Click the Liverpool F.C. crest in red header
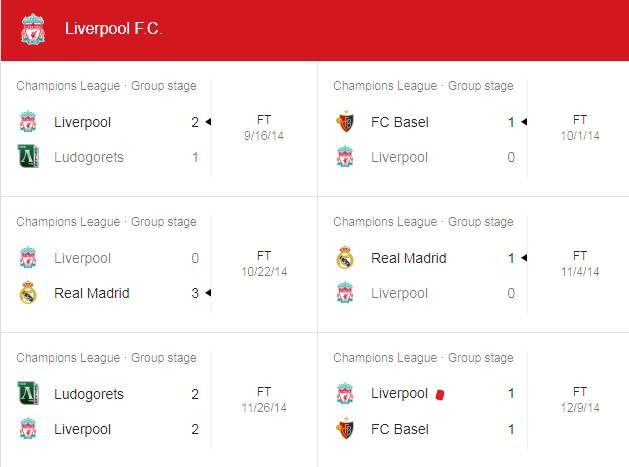 point(33,29)
